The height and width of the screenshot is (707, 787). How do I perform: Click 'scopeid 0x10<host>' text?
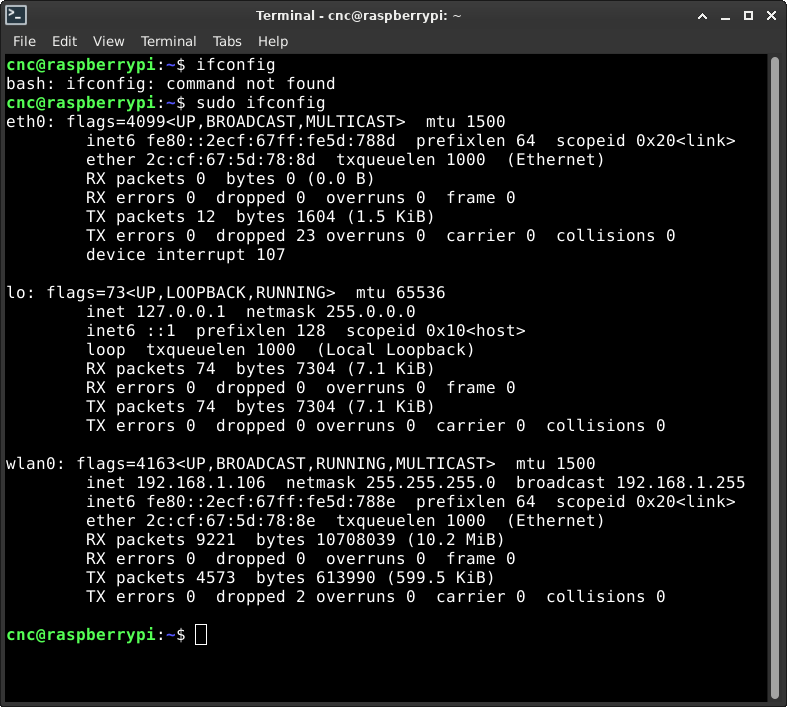pyautogui.click(x=436, y=331)
